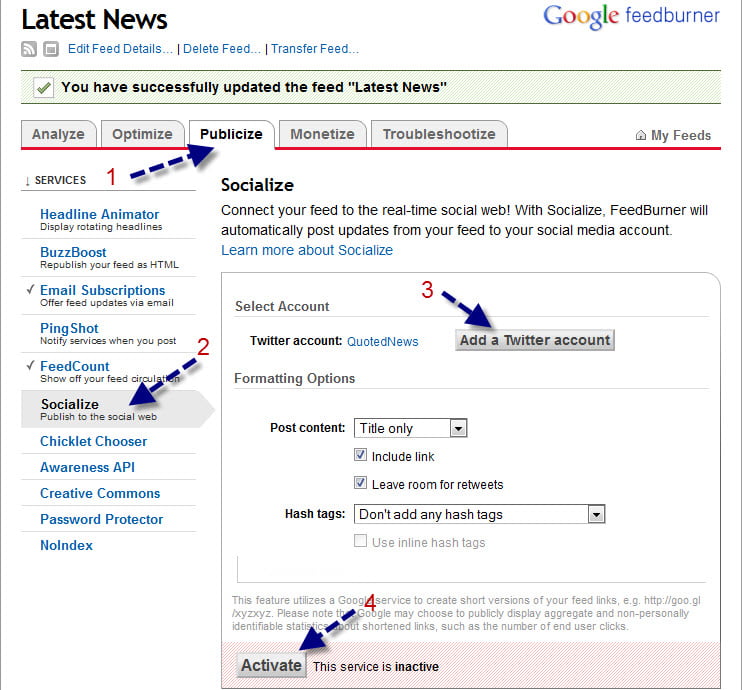This screenshot has width=742, height=690.
Task: Collapse the Services section header
Action: point(56,180)
